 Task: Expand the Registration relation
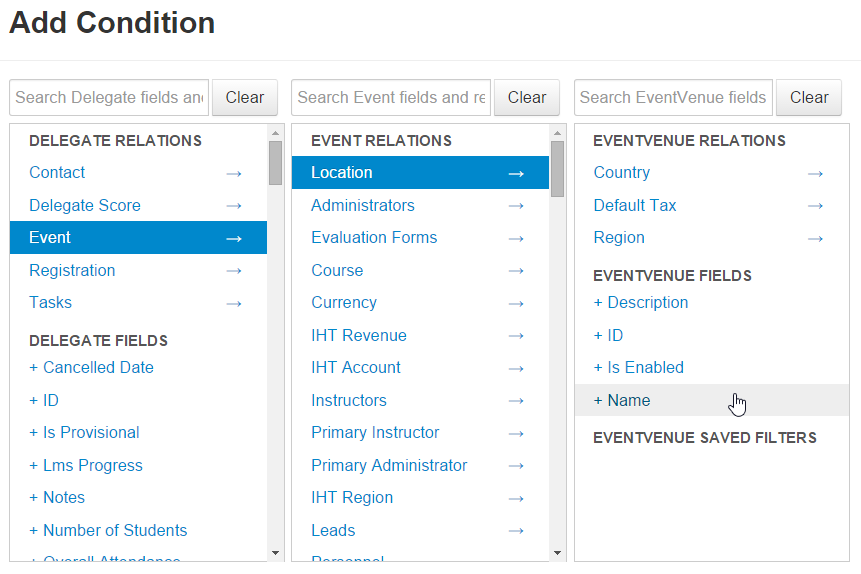138,270
